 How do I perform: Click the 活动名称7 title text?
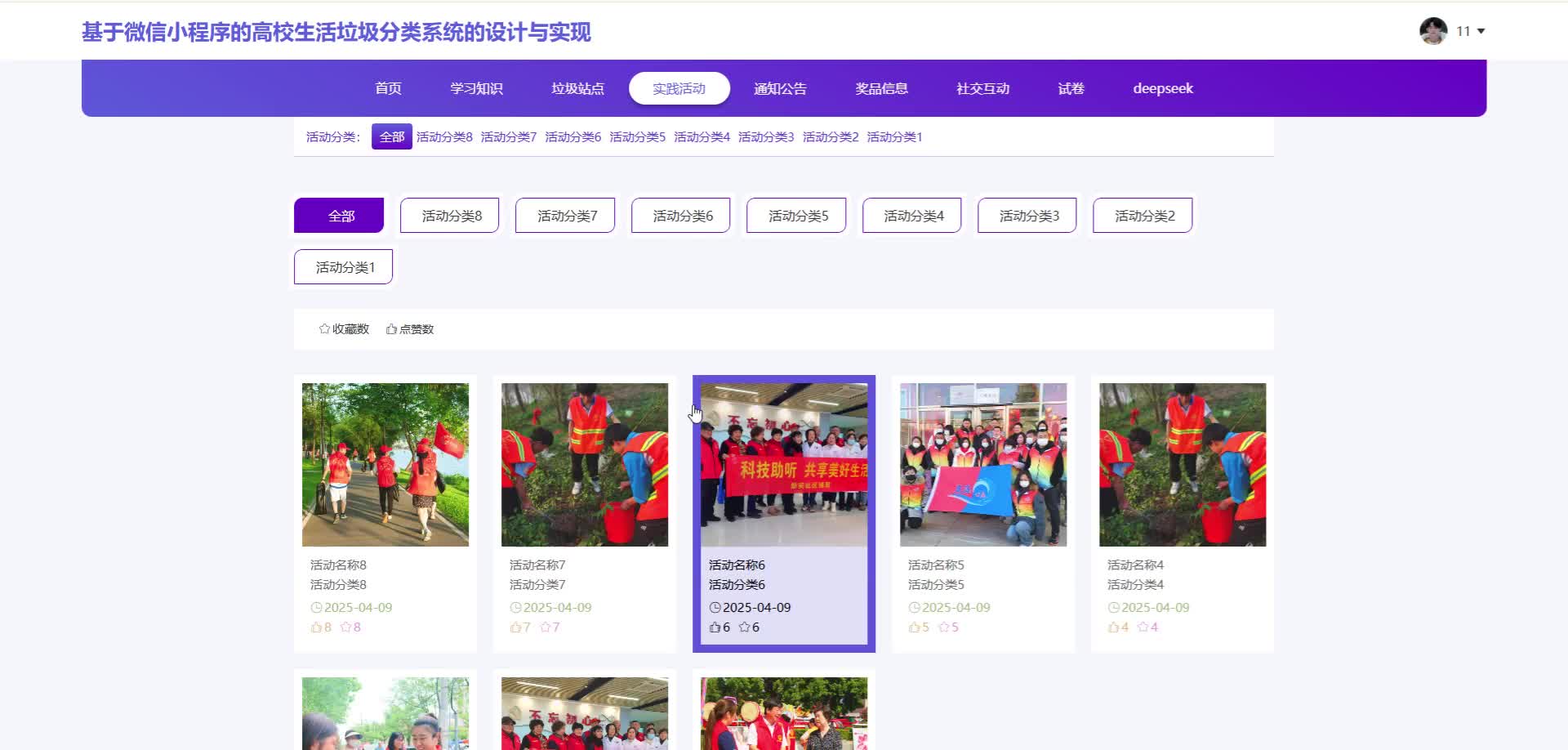pyautogui.click(x=537, y=565)
